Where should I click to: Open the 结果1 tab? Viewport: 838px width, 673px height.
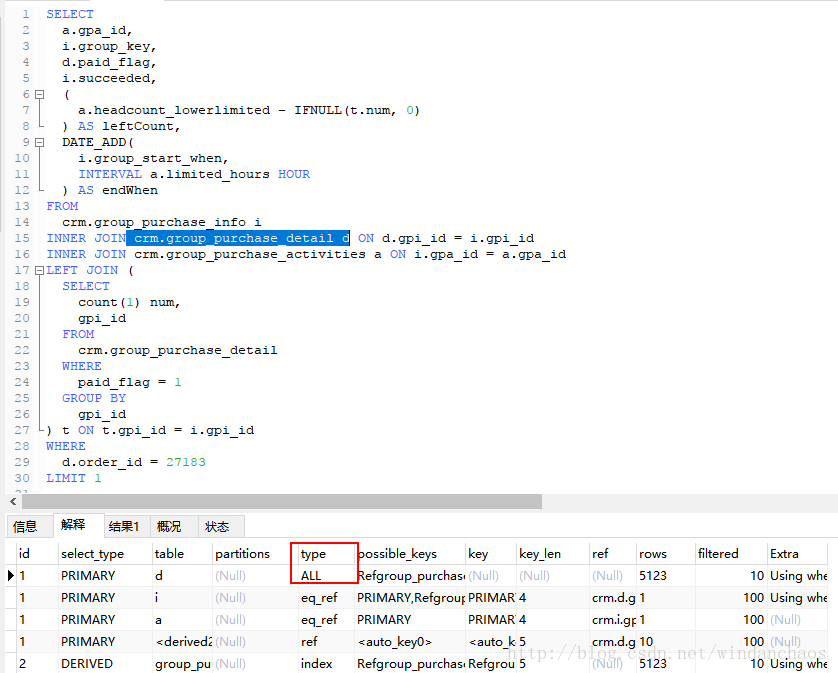(x=124, y=526)
